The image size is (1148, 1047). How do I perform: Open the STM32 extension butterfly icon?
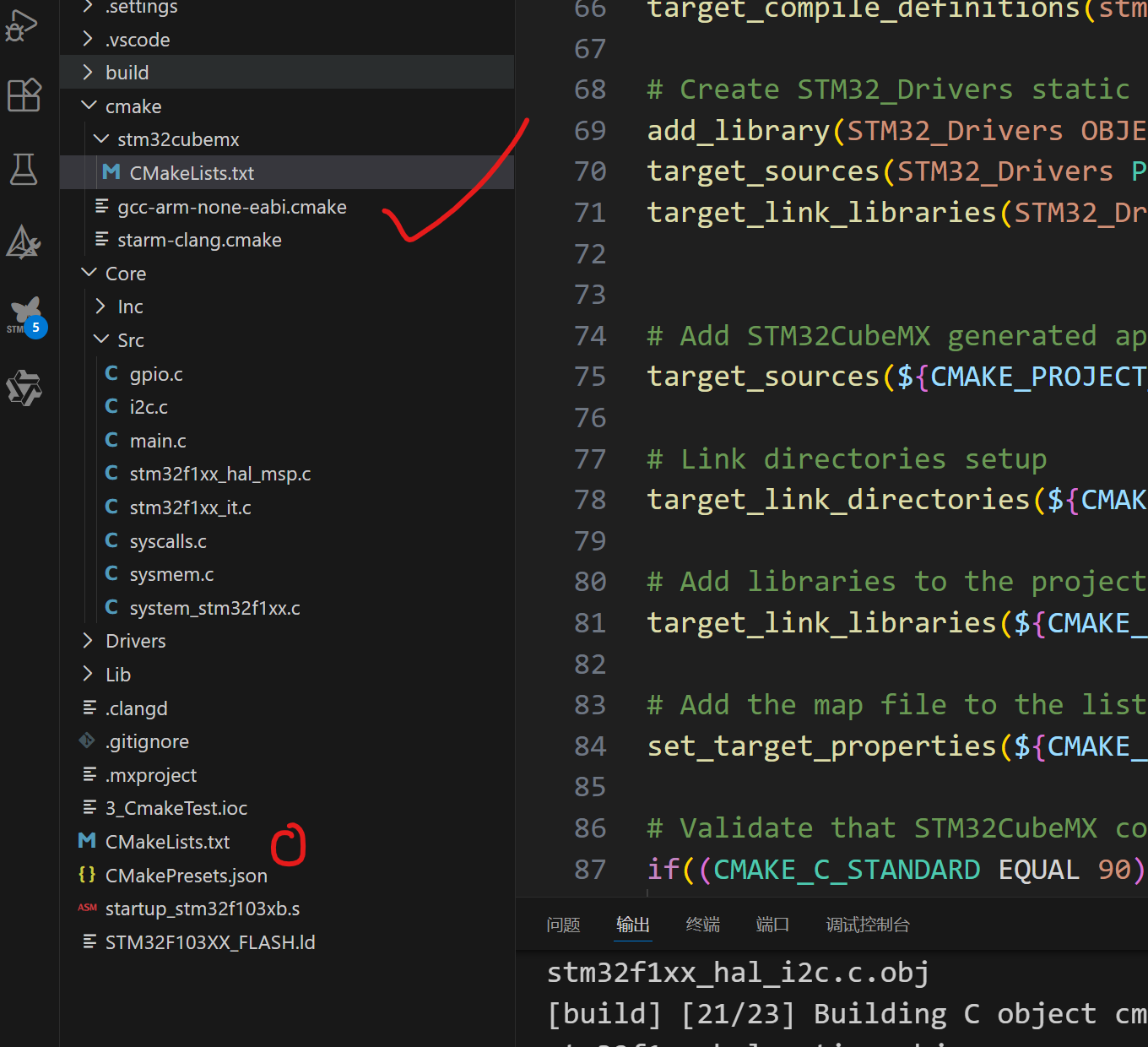(25, 316)
